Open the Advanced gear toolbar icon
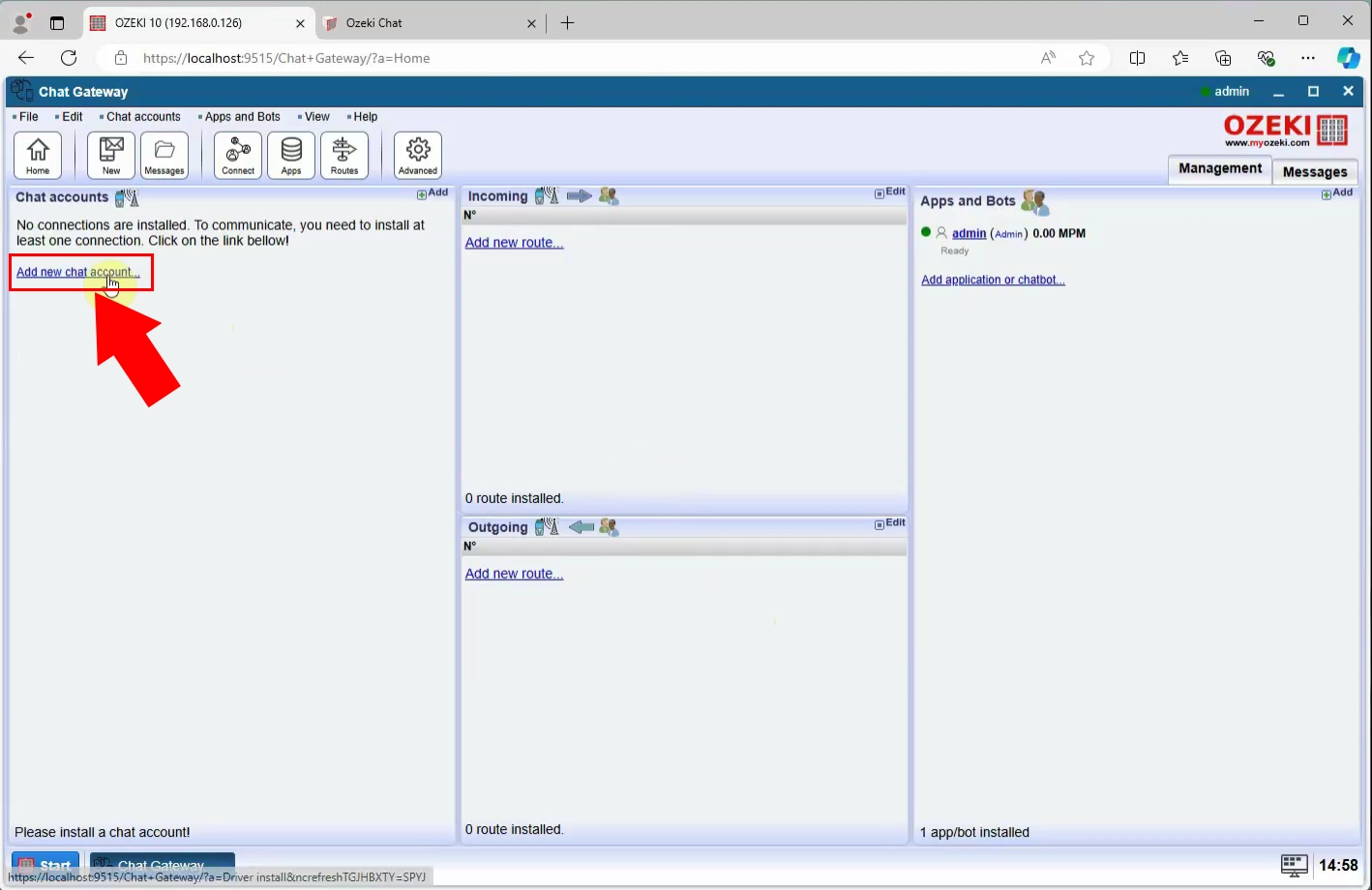This screenshot has width=1372, height=890. 418,155
